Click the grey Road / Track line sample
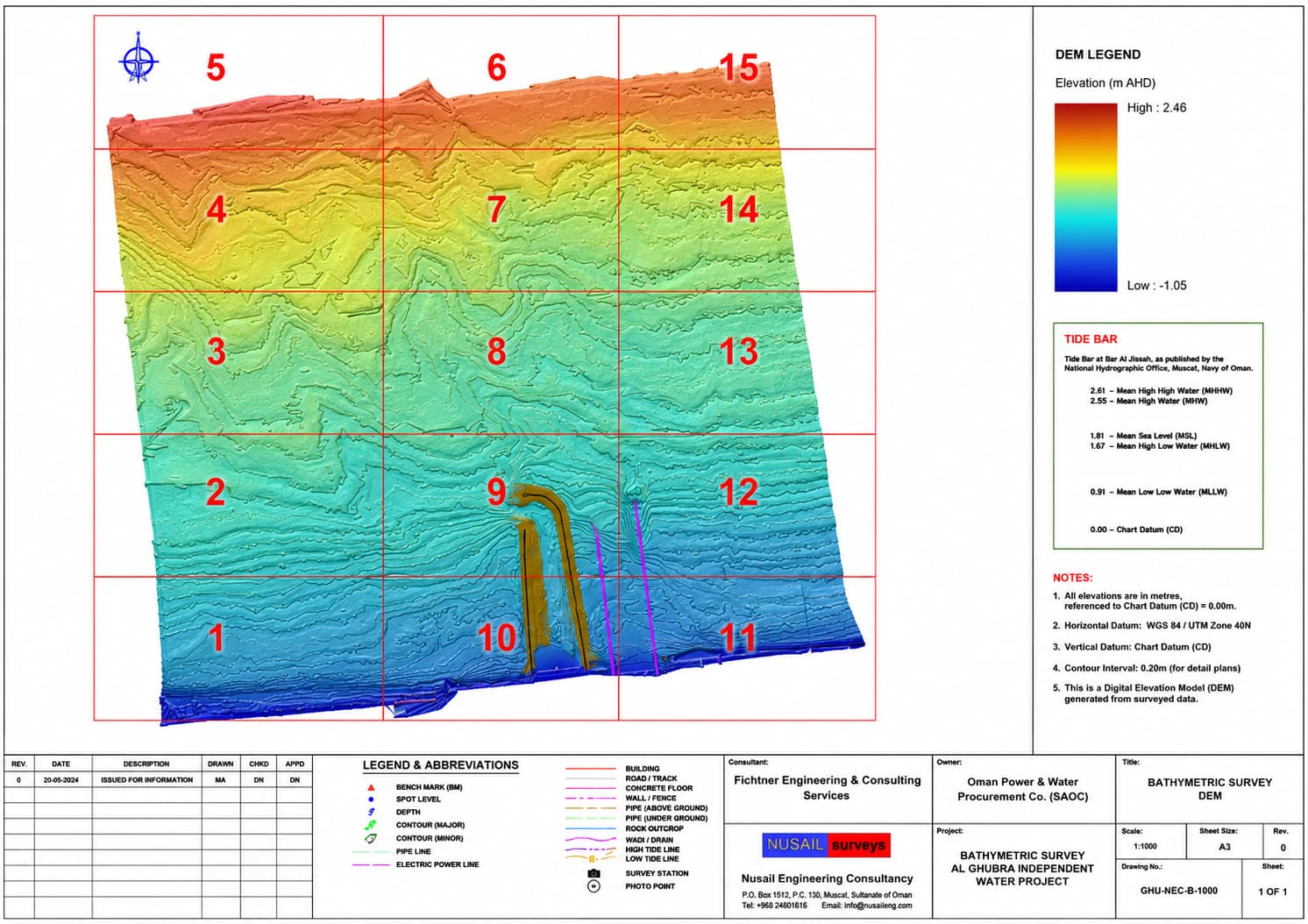This screenshot has width=1308, height=924. (x=592, y=778)
